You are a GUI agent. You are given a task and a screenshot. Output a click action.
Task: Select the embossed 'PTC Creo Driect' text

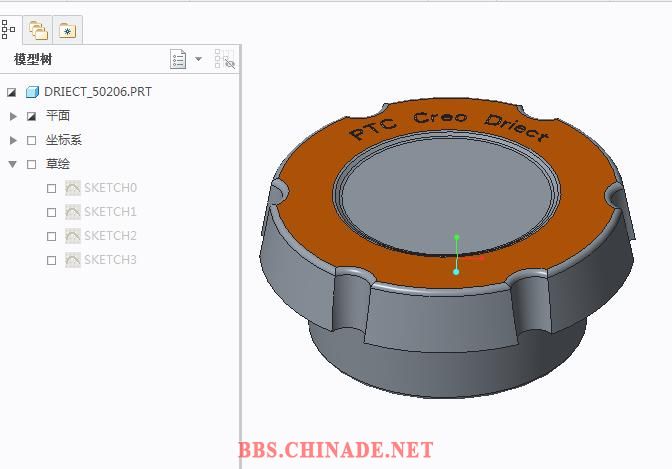(449, 126)
